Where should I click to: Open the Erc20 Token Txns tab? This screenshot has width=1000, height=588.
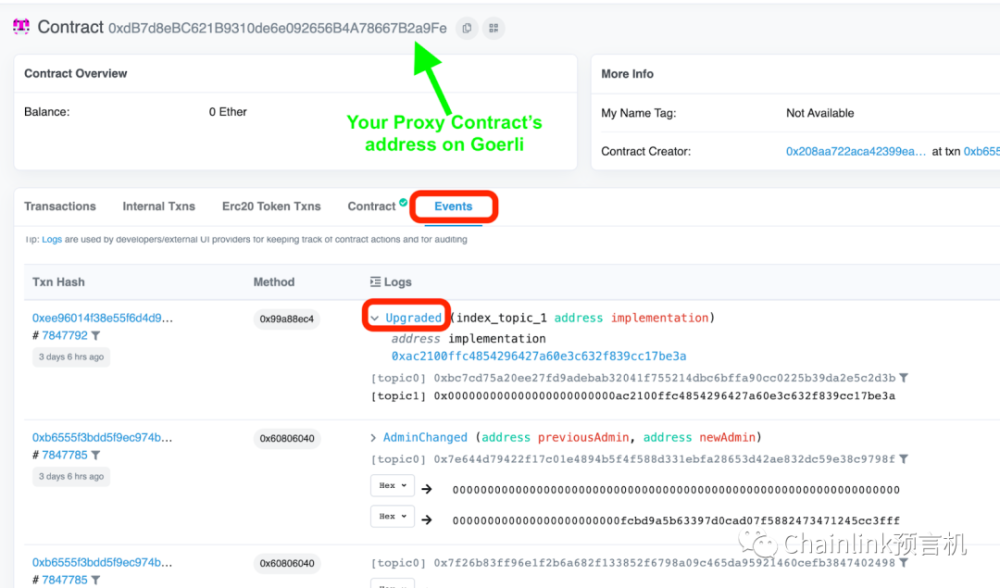pos(271,206)
